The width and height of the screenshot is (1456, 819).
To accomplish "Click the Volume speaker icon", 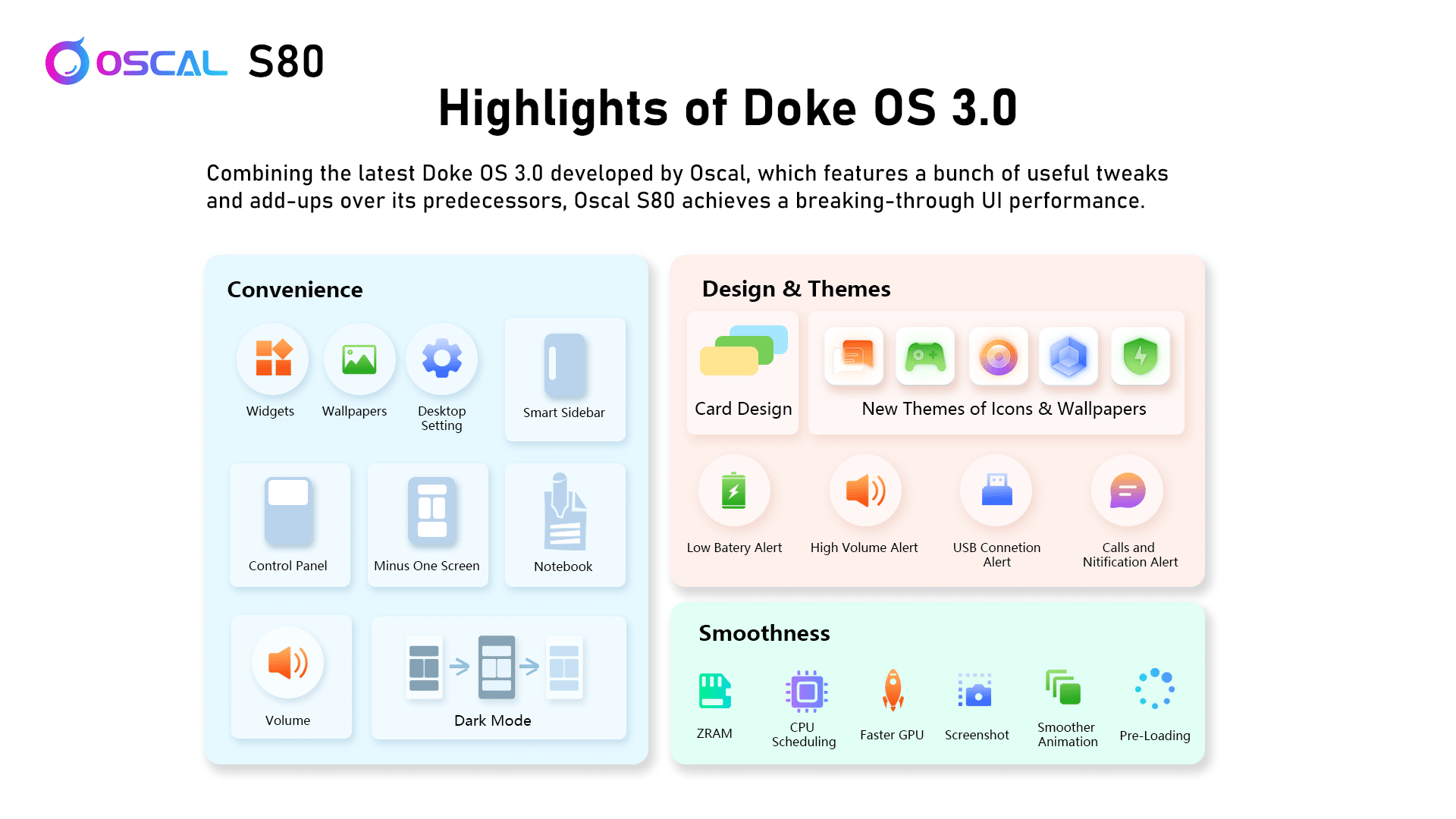I will pyautogui.click(x=288, y=663).
